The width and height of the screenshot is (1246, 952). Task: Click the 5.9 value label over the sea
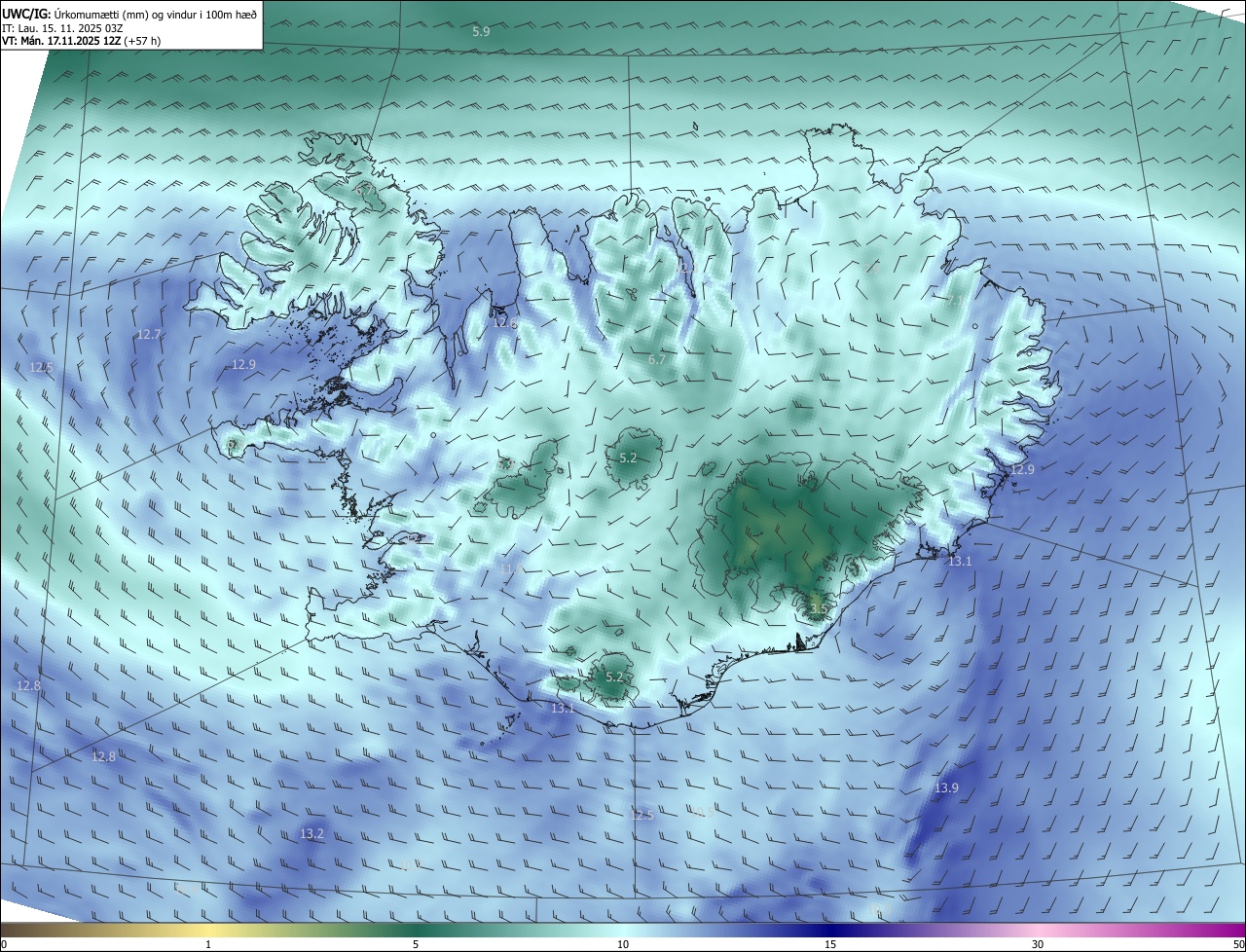pyautogui.click(x=481, y=32)
